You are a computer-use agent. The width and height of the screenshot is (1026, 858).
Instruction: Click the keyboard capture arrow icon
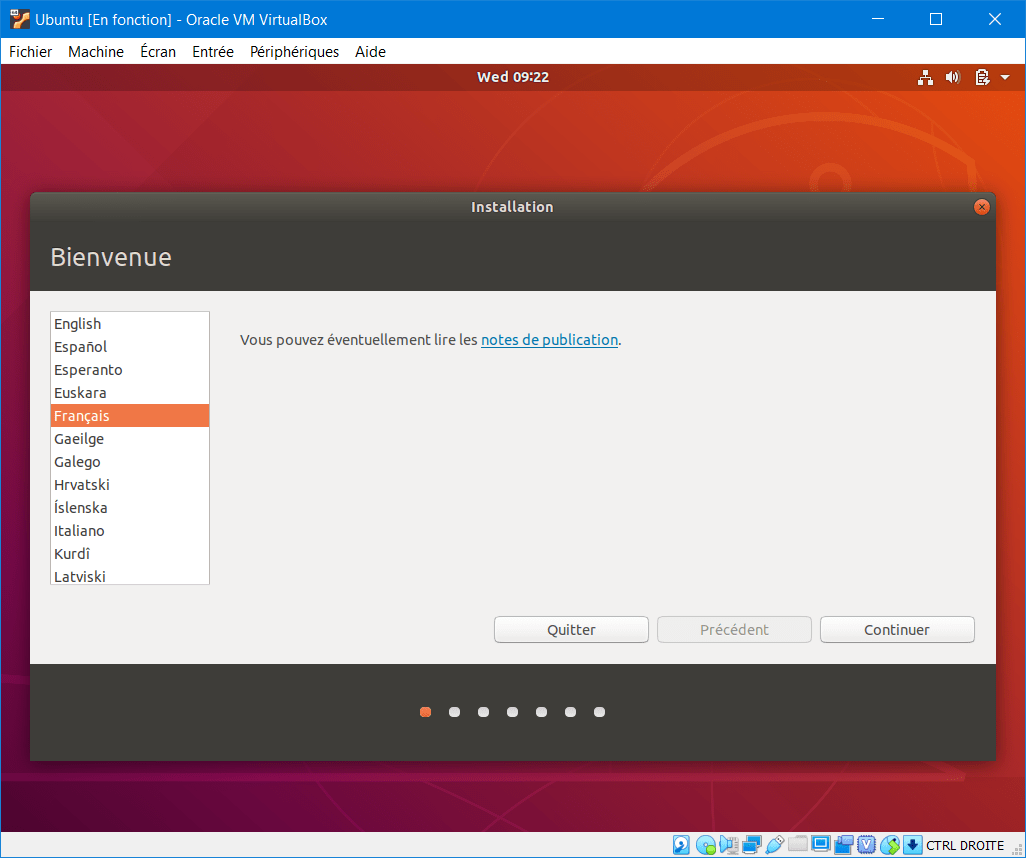click(x=913, y=845)
